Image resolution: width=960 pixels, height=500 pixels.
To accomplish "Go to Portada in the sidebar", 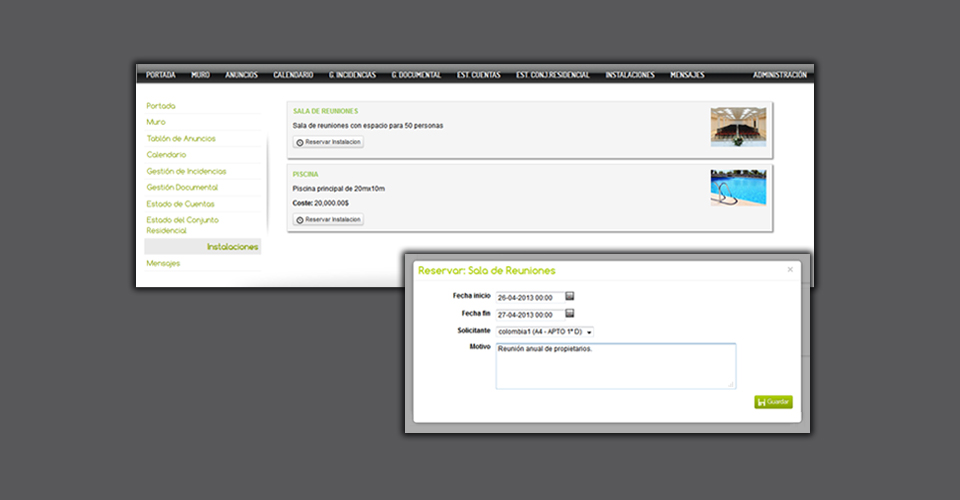I will (x=161, y=106).
